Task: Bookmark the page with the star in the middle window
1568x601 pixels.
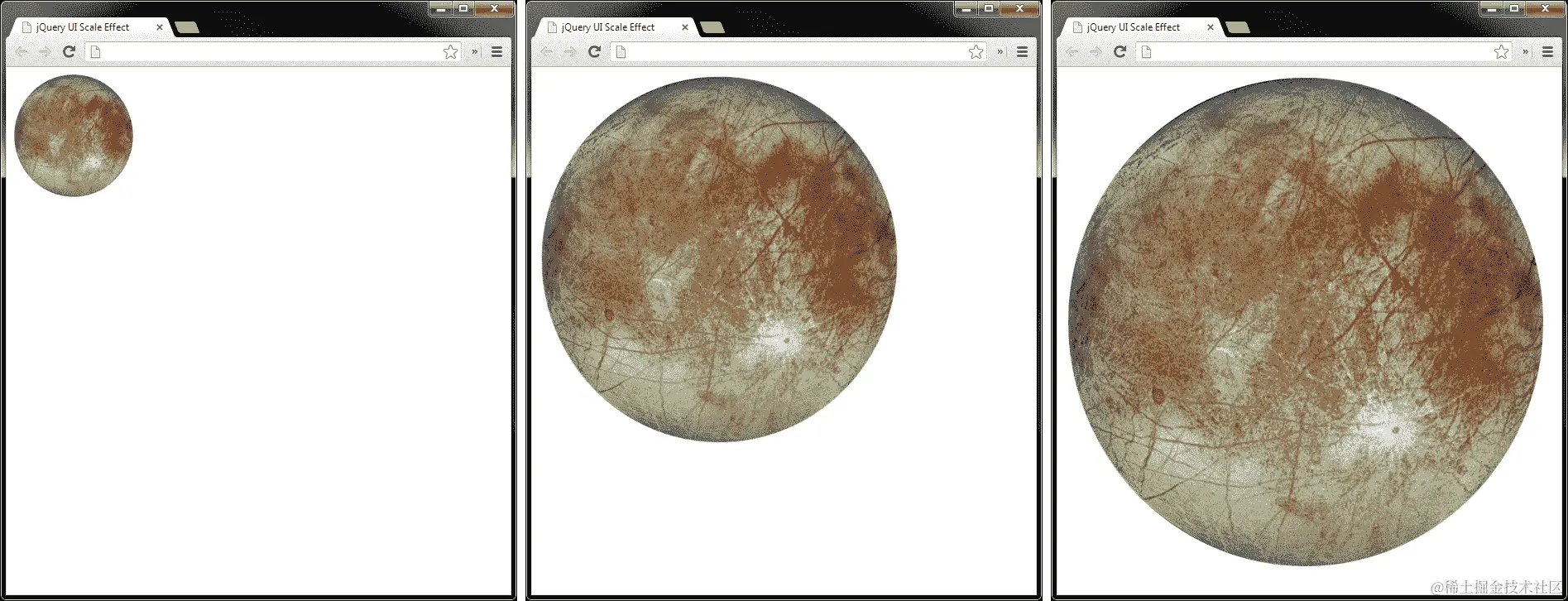Action: pos(976,51)
